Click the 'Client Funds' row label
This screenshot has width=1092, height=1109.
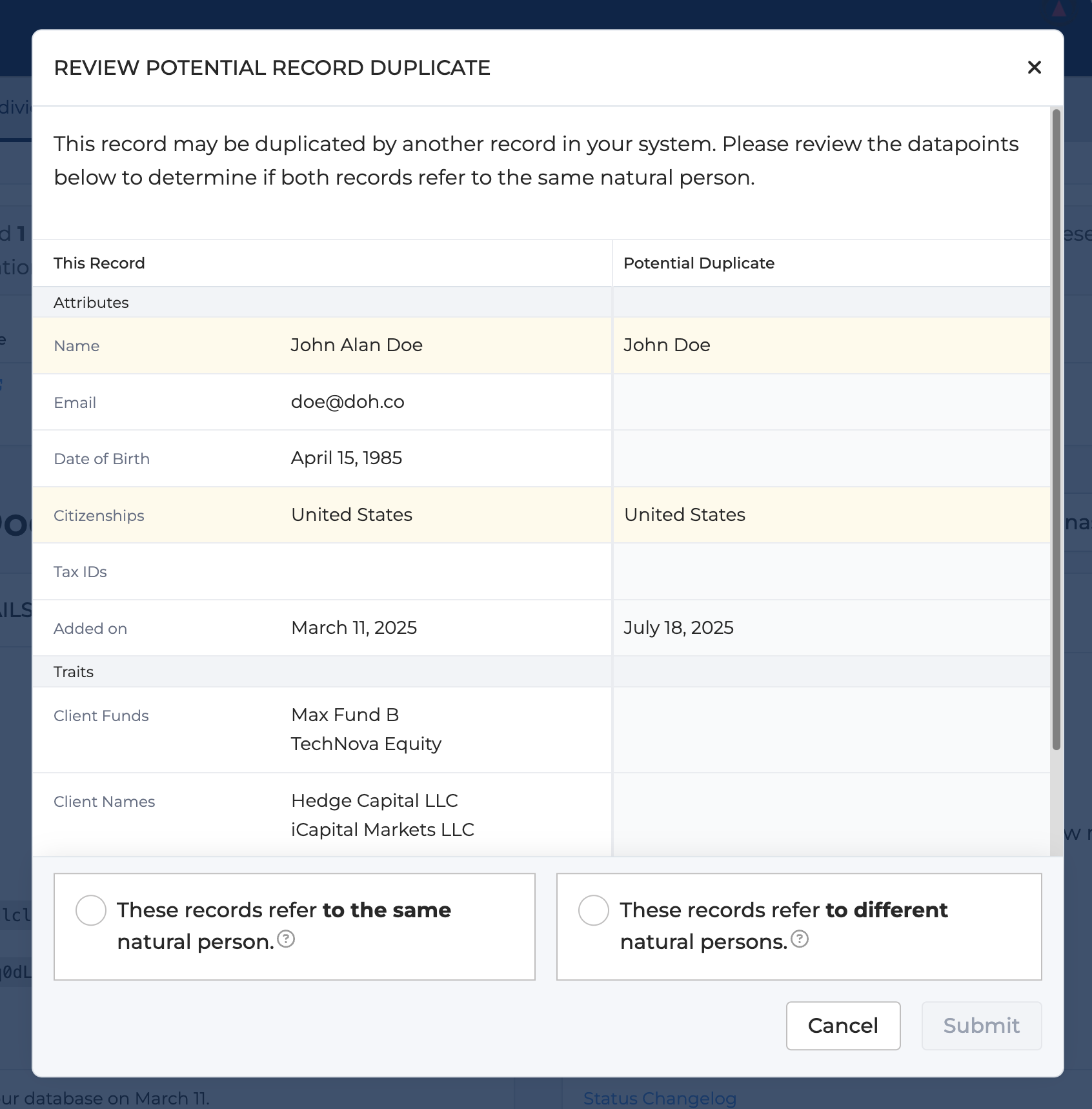click(x=101, y=716)
